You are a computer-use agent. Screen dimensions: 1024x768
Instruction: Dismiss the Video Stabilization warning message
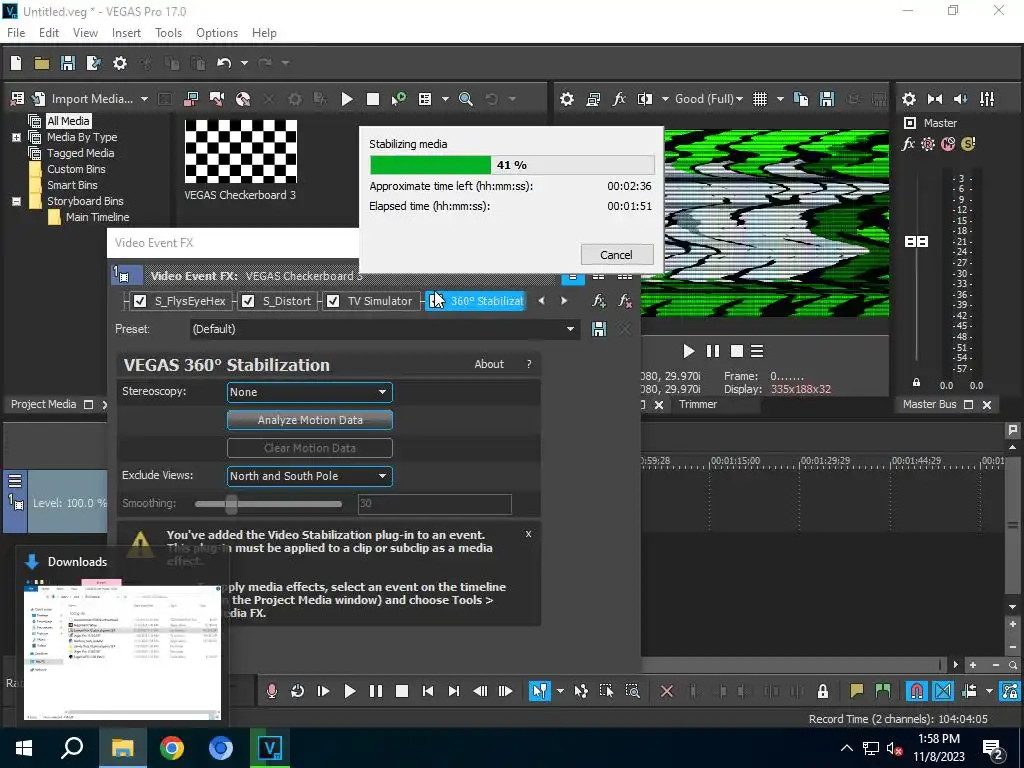point(528,534)
